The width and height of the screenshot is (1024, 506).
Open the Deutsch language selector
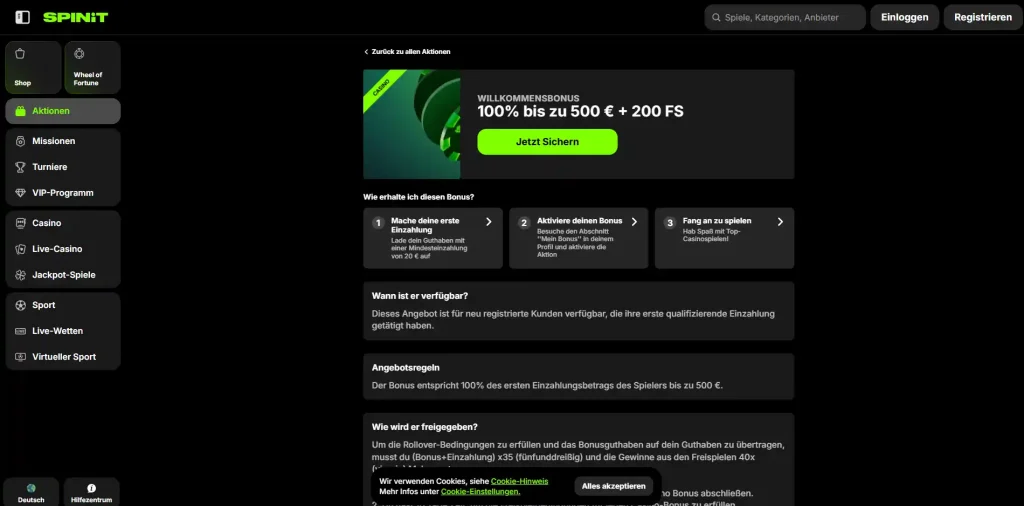coord(31,492)
